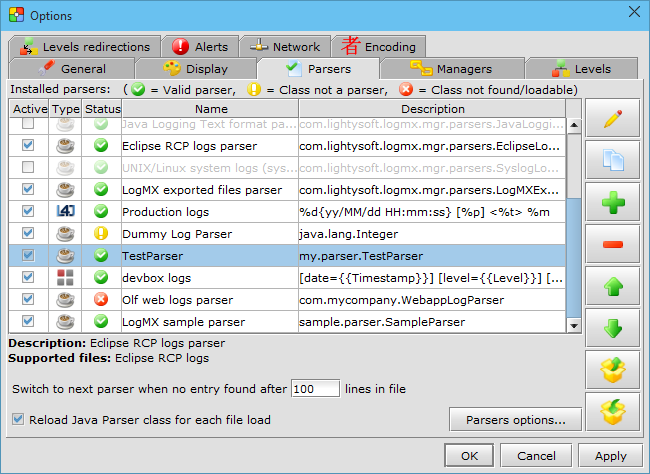This screenshot has width=650, height=474.
Task: Open Parsers options dialog
Action: (x=515, y=420)
